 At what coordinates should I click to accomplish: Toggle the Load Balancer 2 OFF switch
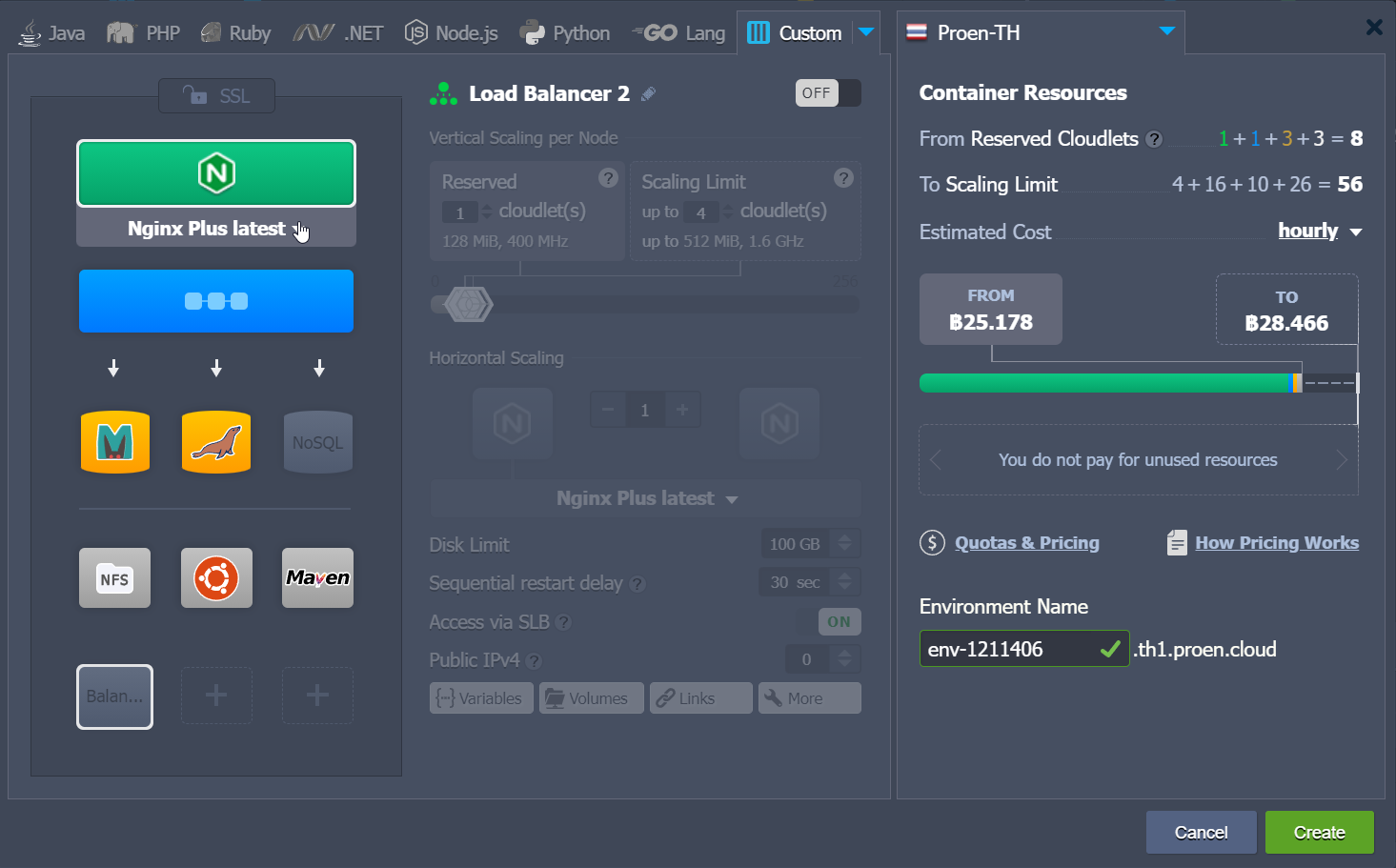828,92
